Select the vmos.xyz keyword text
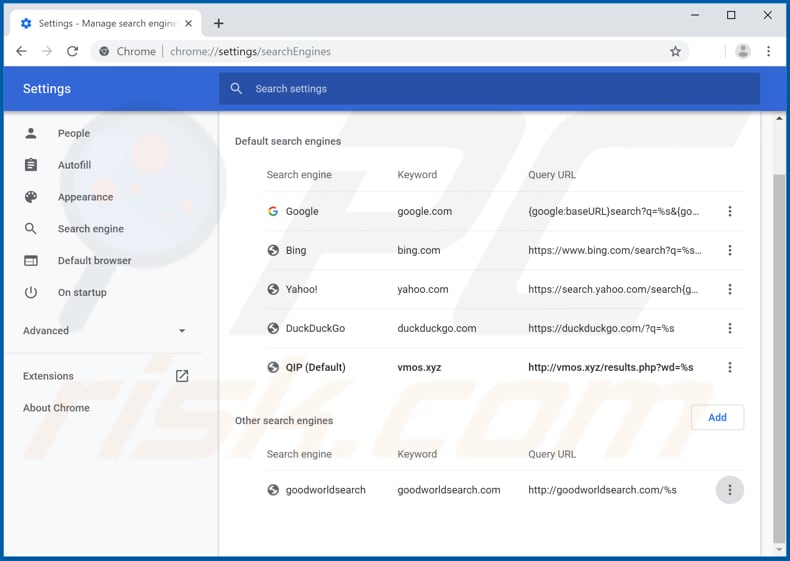Viewport: 790px width, 561px height. (419, 367)
